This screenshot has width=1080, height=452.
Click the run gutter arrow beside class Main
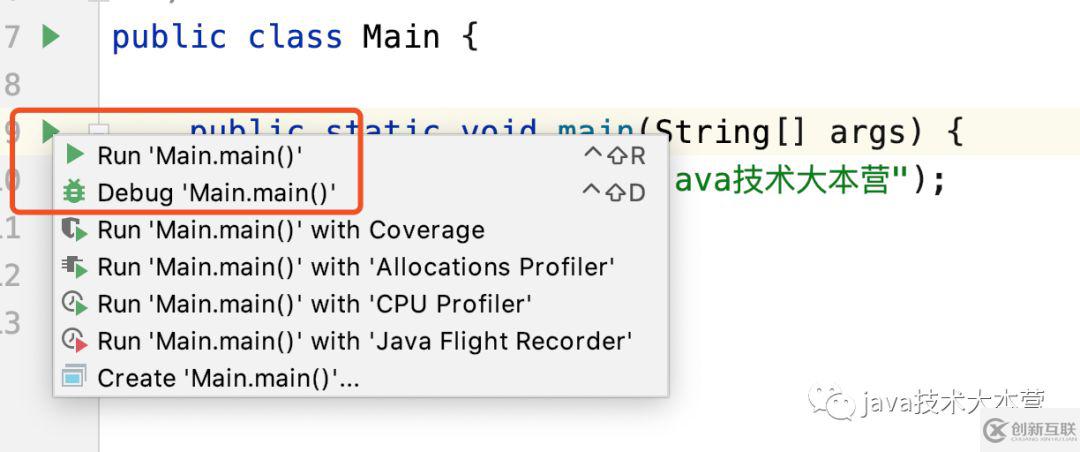tap(50, 36)
